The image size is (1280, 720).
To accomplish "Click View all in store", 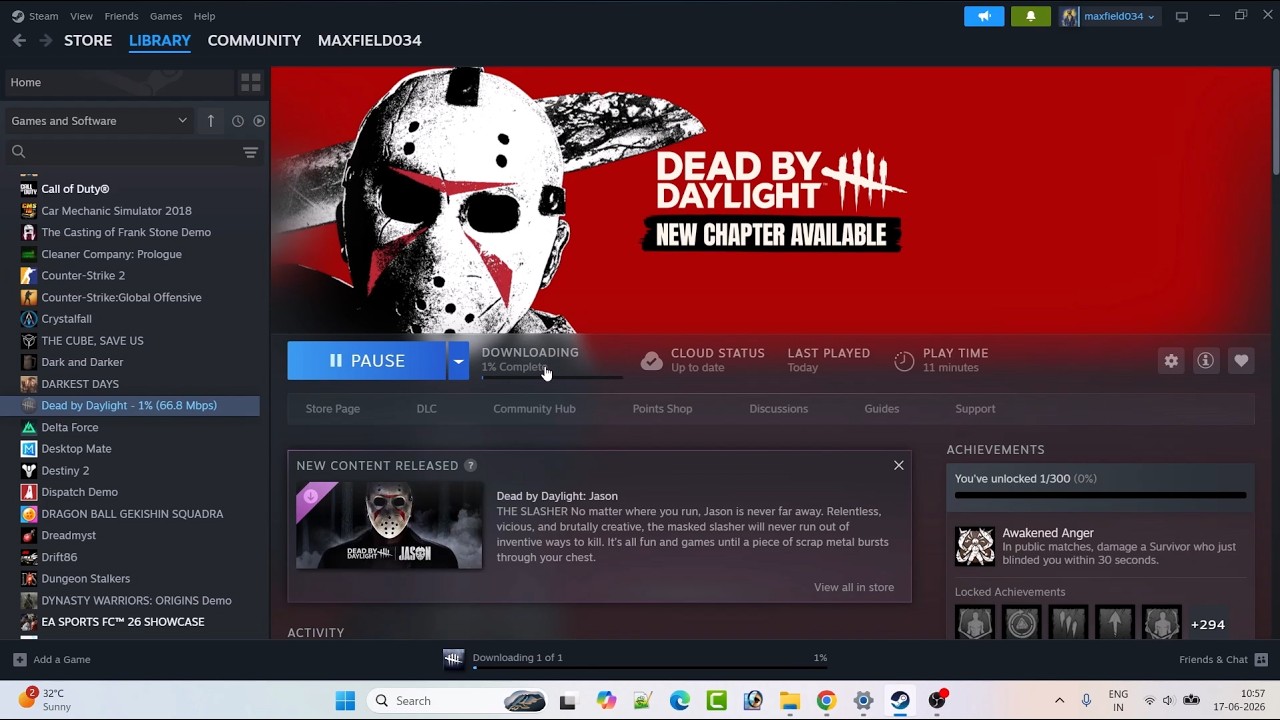I will (x=854, y=587).
